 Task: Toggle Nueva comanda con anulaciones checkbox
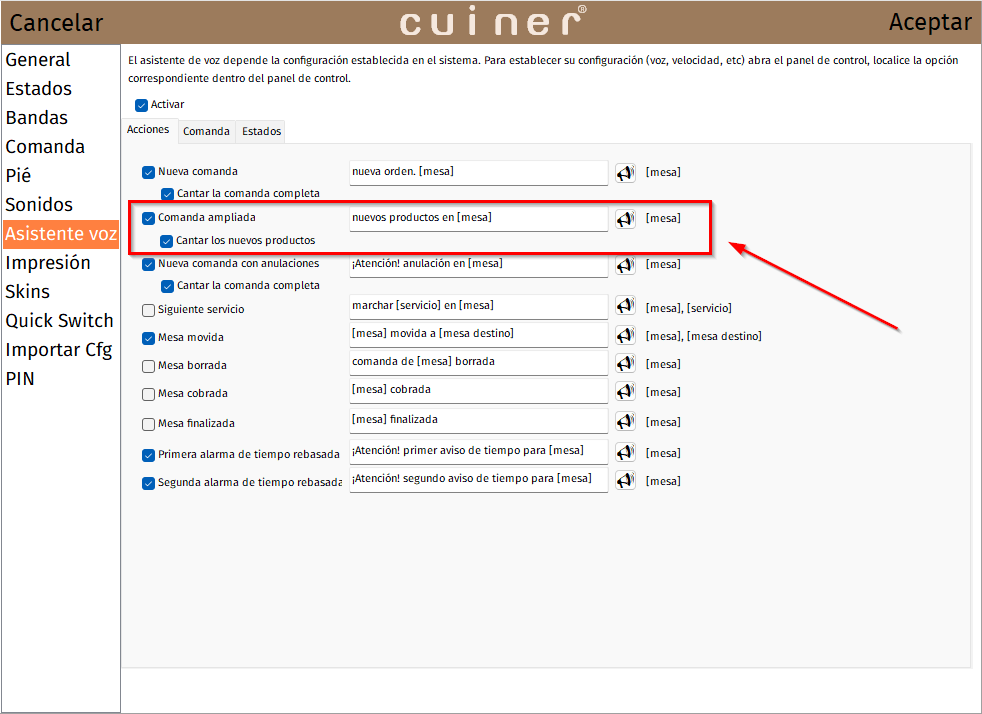pyautogui.click(x=148, y=264)
